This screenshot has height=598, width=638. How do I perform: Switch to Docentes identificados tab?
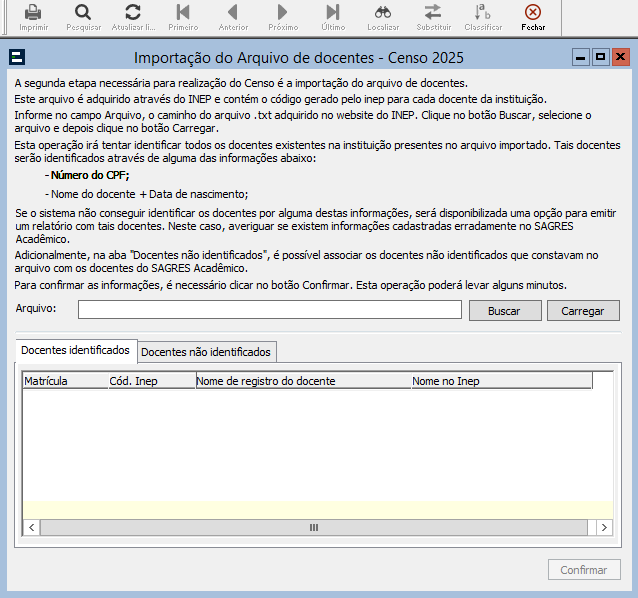pyautogui.click(x=76, y=350)
